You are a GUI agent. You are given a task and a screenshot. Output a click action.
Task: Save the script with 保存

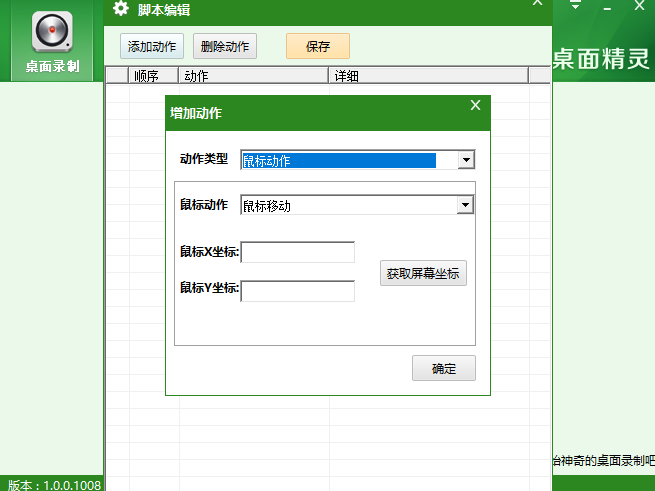coord(318,46)
